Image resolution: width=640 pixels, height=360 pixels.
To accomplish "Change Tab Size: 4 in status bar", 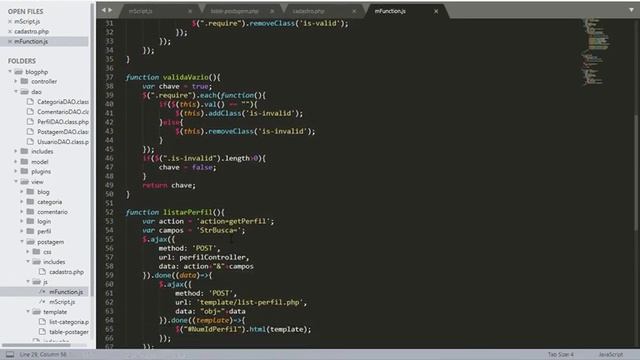I will [x=561, y=355].
